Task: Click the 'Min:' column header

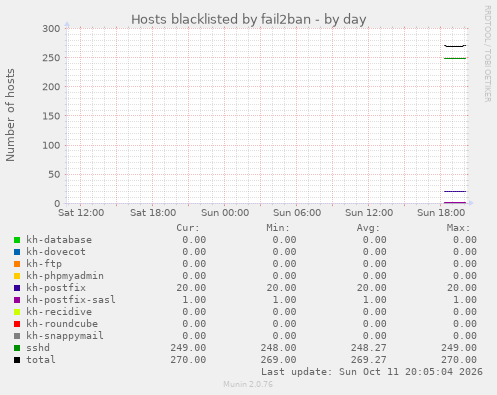Action: [278, 228]
